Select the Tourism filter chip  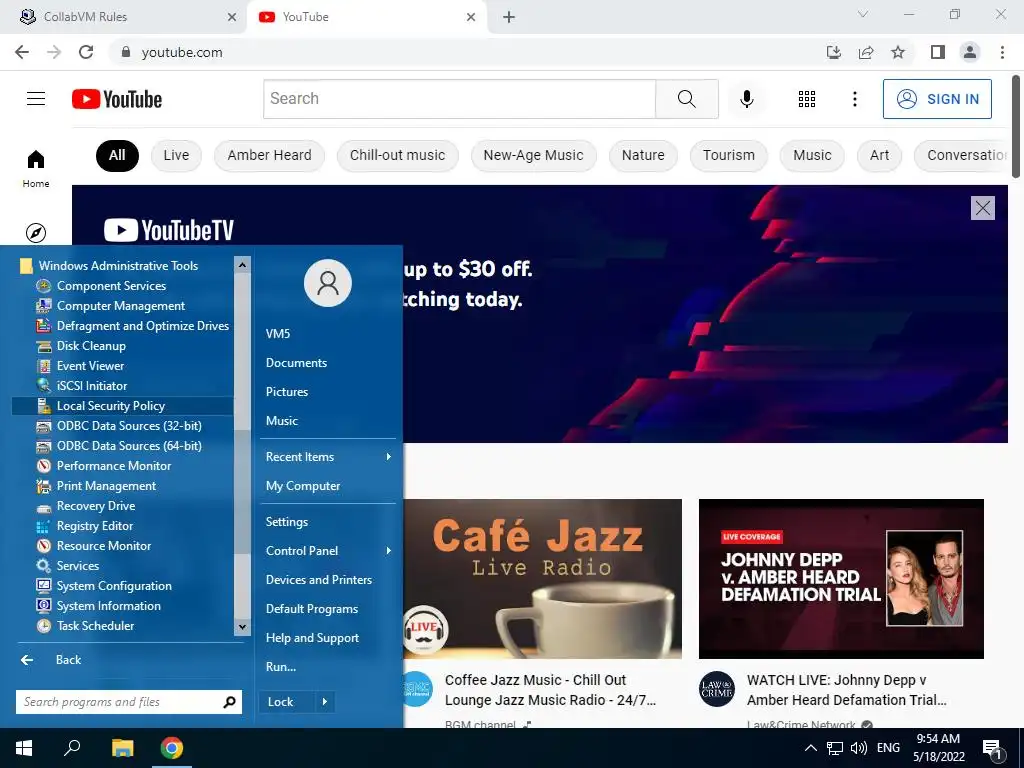point(728,155)
